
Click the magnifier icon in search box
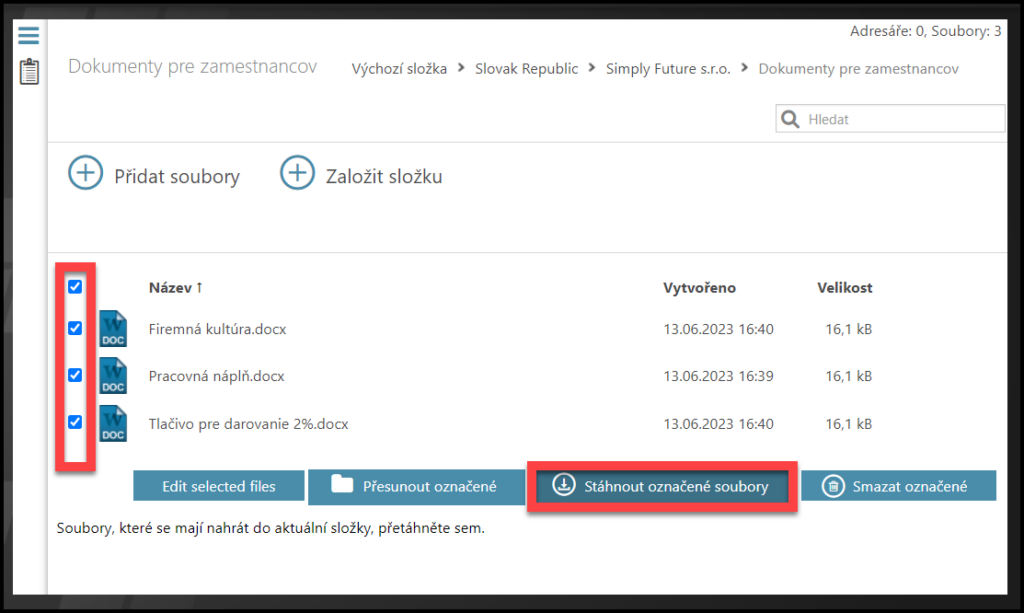coord(791,120)
